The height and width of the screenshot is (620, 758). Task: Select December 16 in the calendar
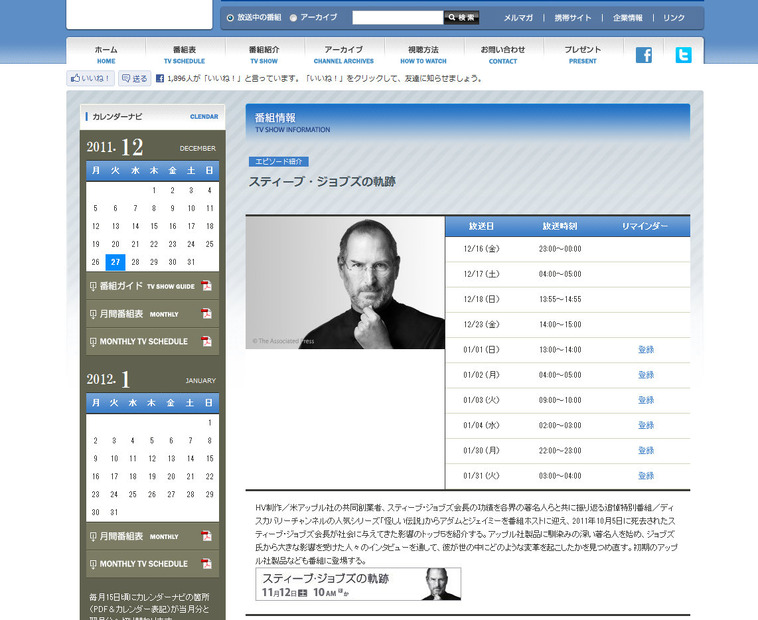pyautogui.click(x=173, y=226)
